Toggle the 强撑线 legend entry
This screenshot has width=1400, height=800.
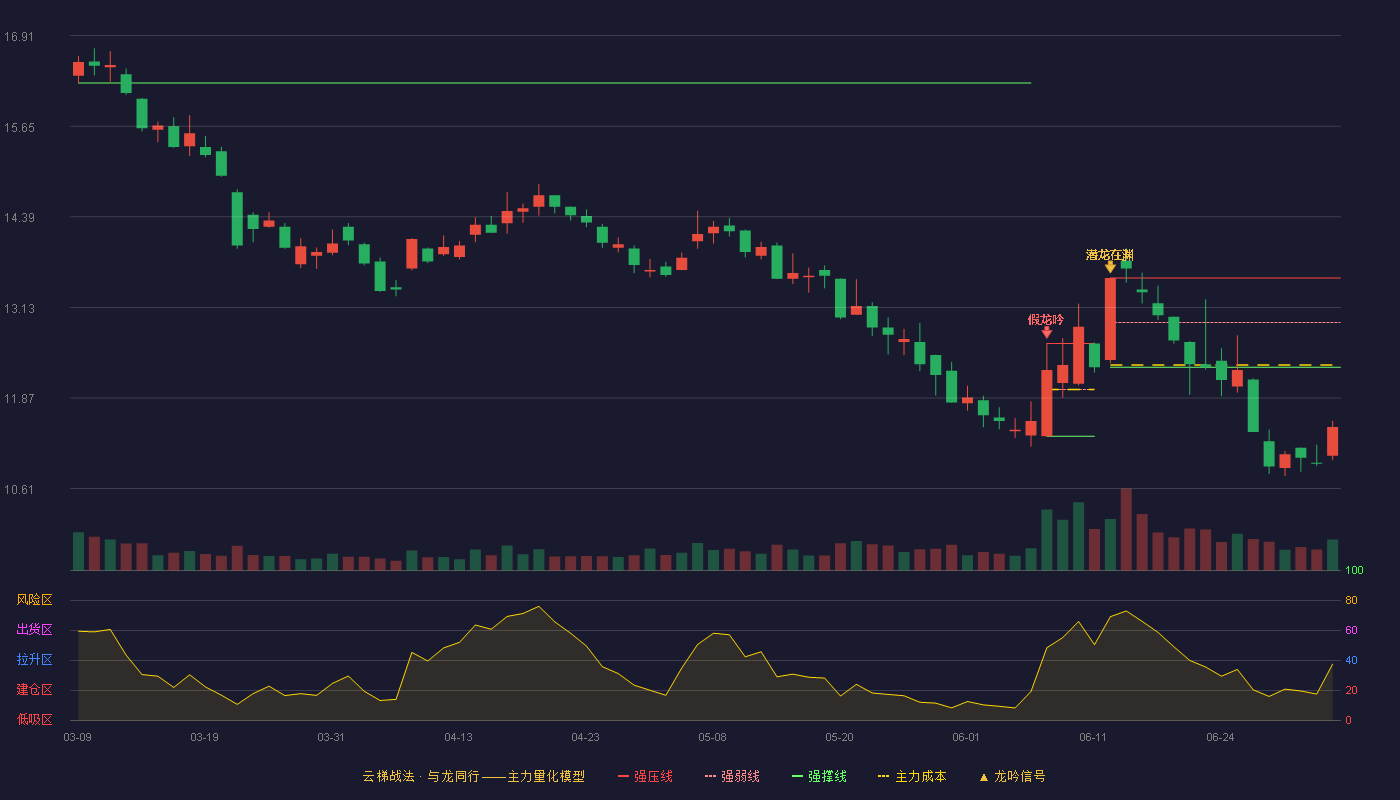point(819,776)
